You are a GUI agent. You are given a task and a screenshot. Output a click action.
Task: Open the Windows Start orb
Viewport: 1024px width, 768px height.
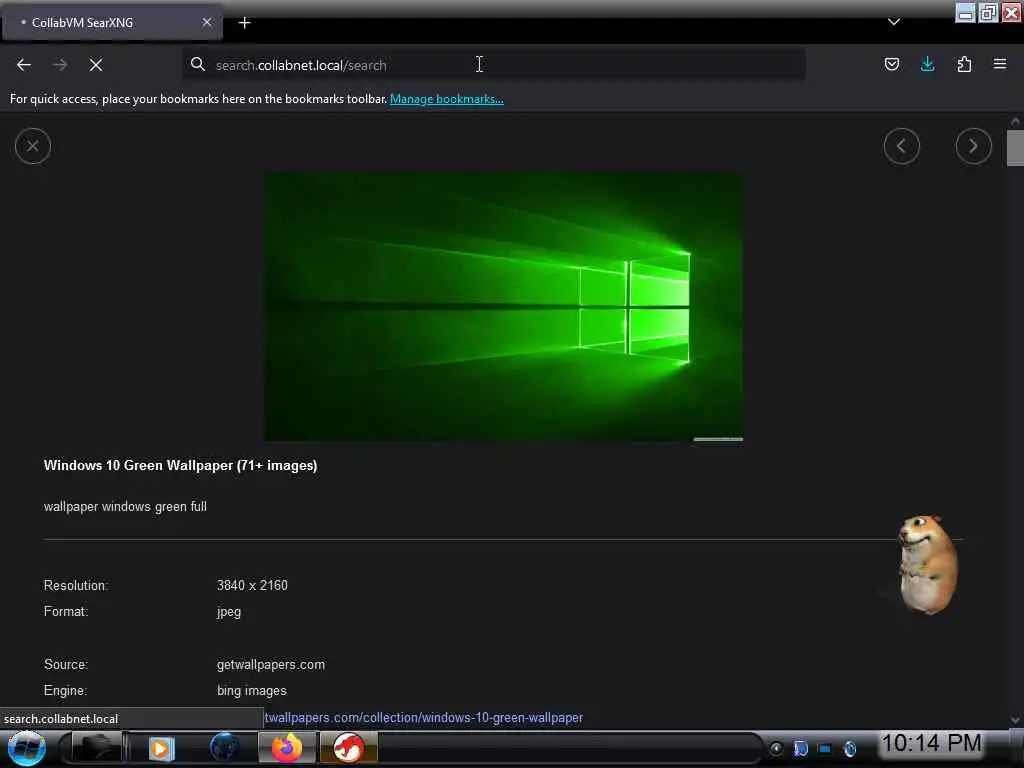(27, 748)
